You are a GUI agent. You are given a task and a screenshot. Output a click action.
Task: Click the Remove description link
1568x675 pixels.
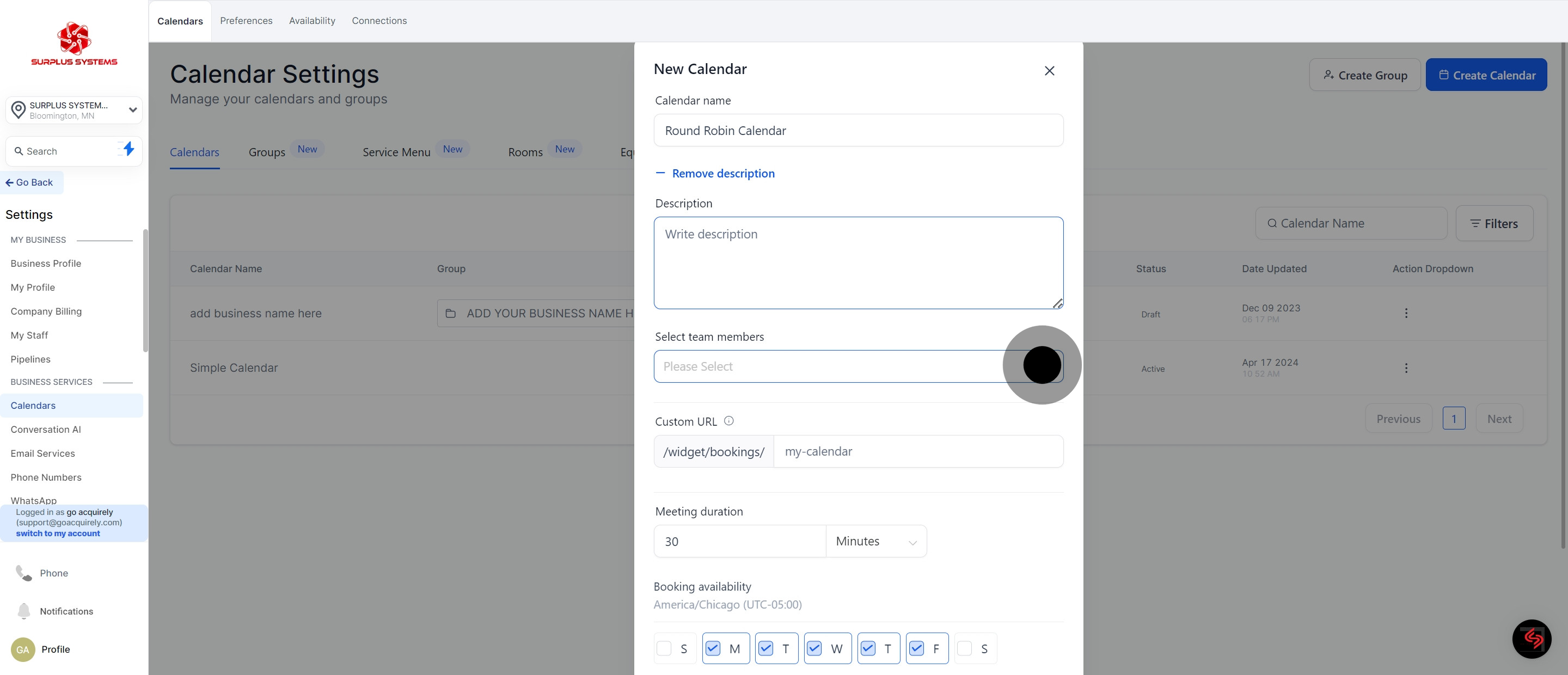tap(722, 174)
